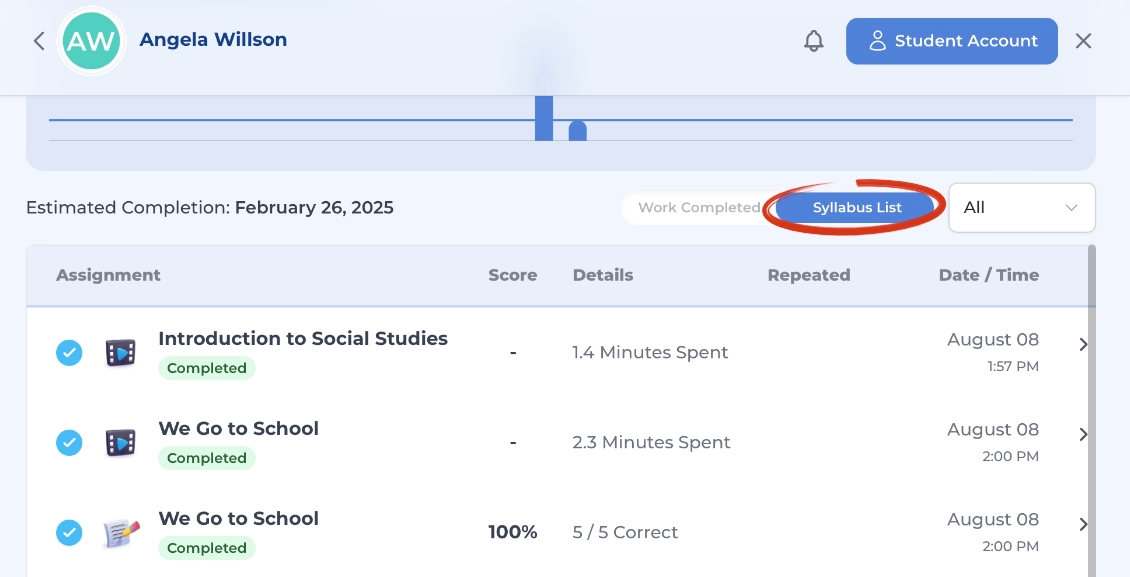Toggle the checkmark for We Go to School quiz
The width and height of the screenshot is (1130, 577).
[69, 533]
